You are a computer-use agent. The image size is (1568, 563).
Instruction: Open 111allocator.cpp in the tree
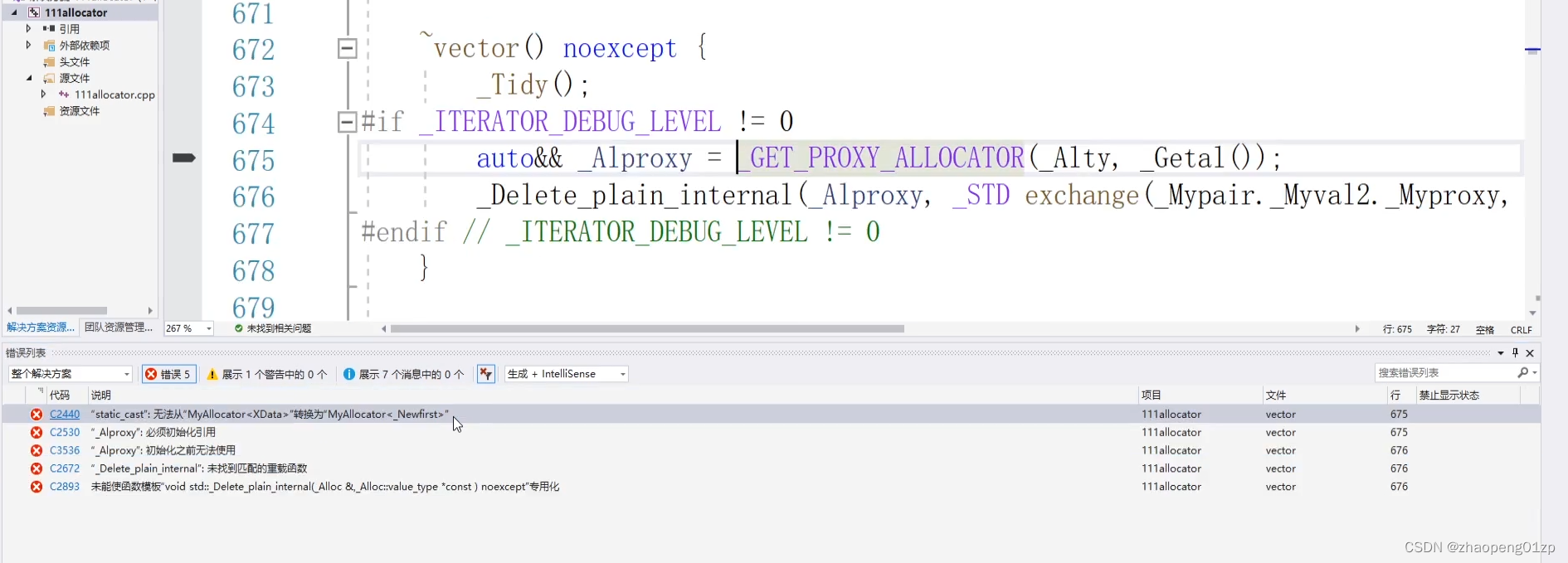click(114, 95)
